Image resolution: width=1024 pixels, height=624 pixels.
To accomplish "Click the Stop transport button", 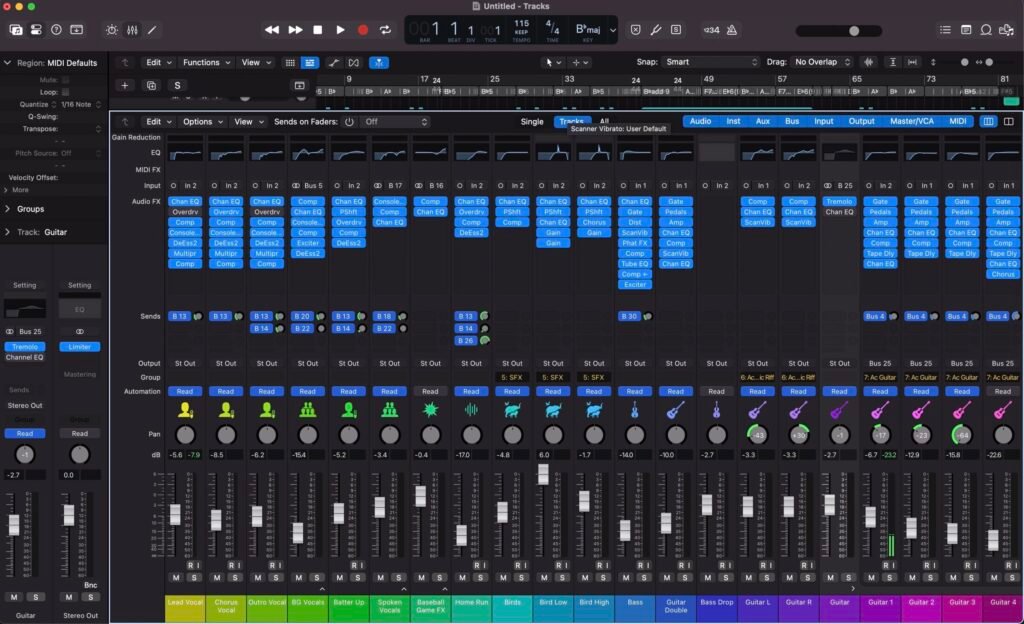I will click(317, 30).
